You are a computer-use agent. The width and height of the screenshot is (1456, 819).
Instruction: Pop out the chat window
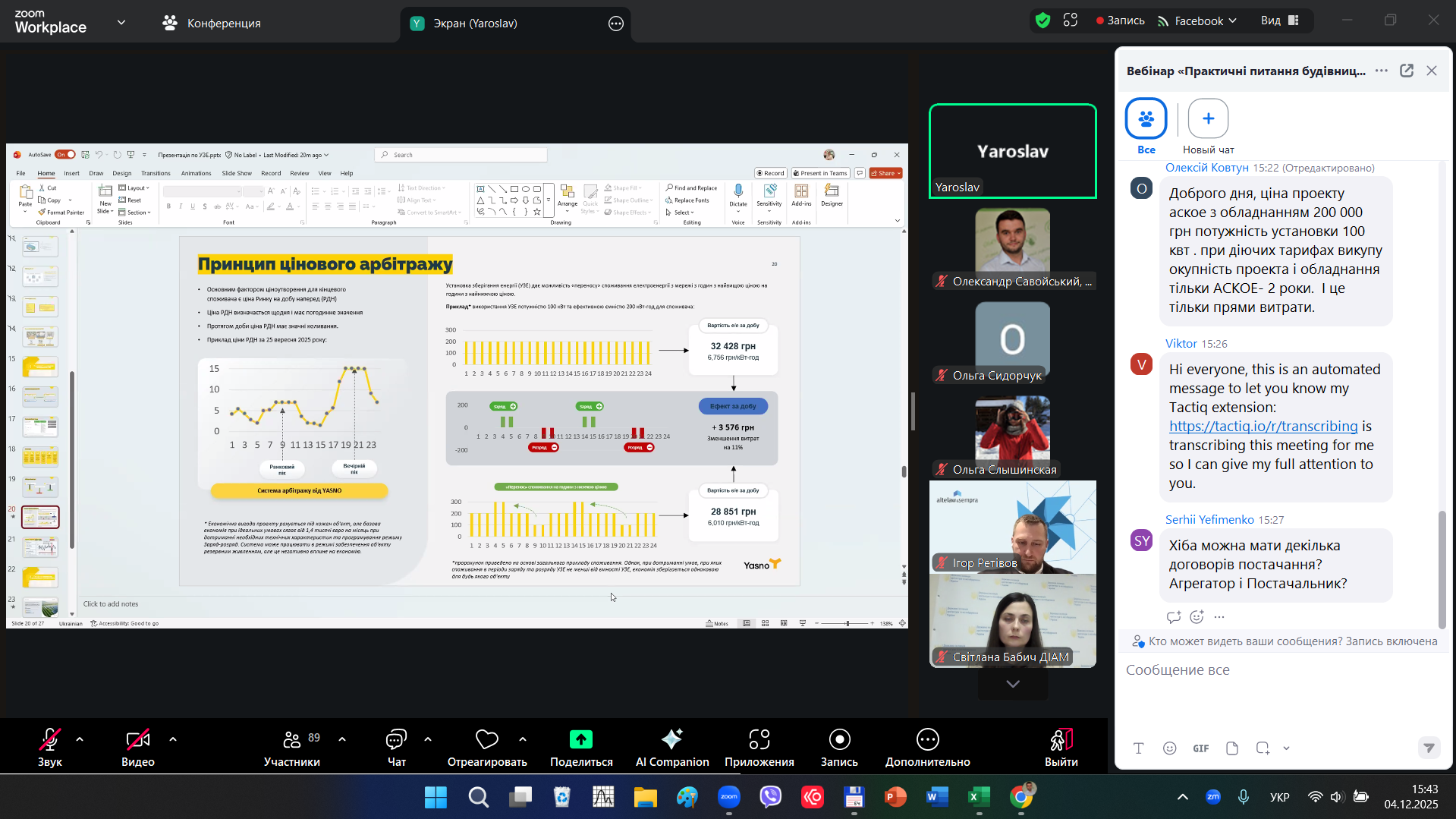(x=1406, y=71)
